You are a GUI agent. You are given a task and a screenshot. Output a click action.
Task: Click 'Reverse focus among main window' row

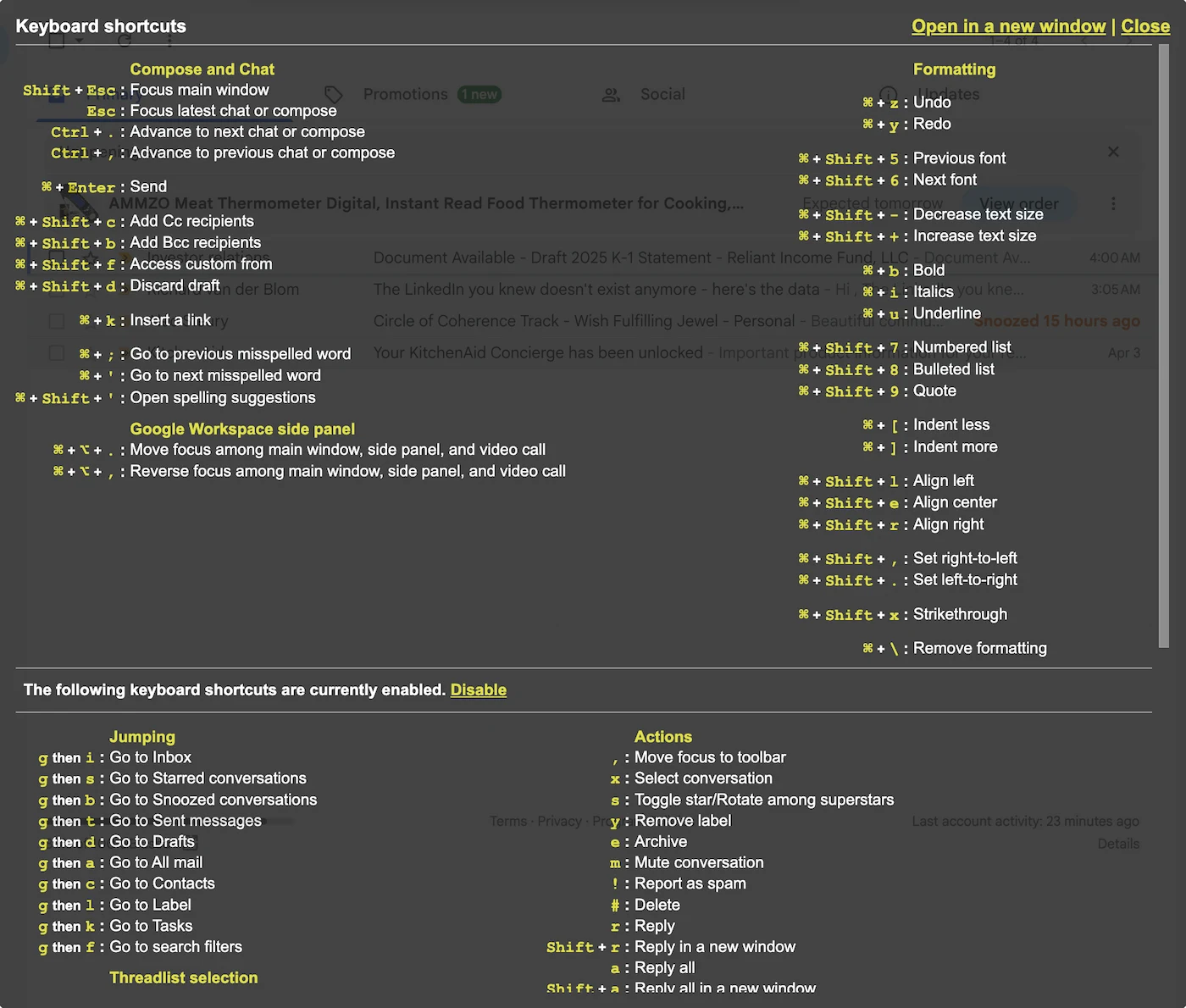(347, 471)
